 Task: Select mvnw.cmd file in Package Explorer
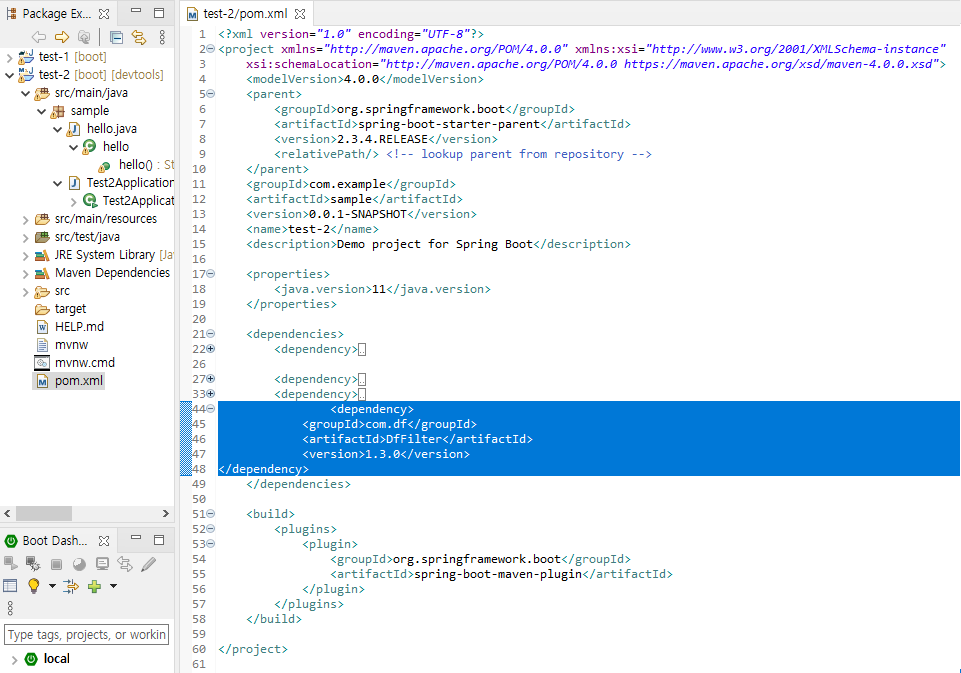(x=85, y=363)
